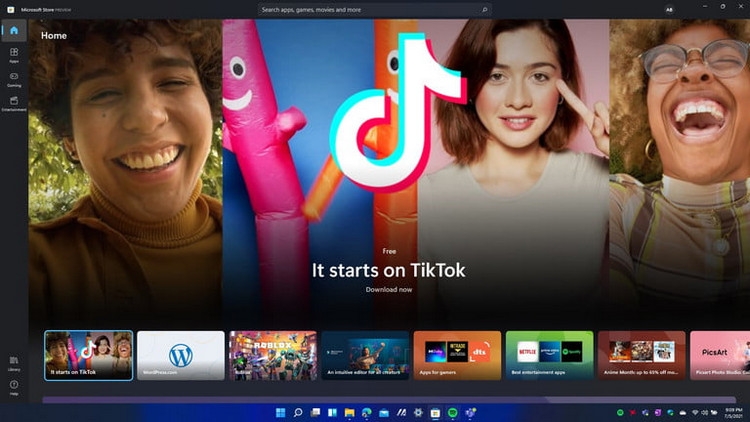Open Help in the sidebar

tap(14, 387)
